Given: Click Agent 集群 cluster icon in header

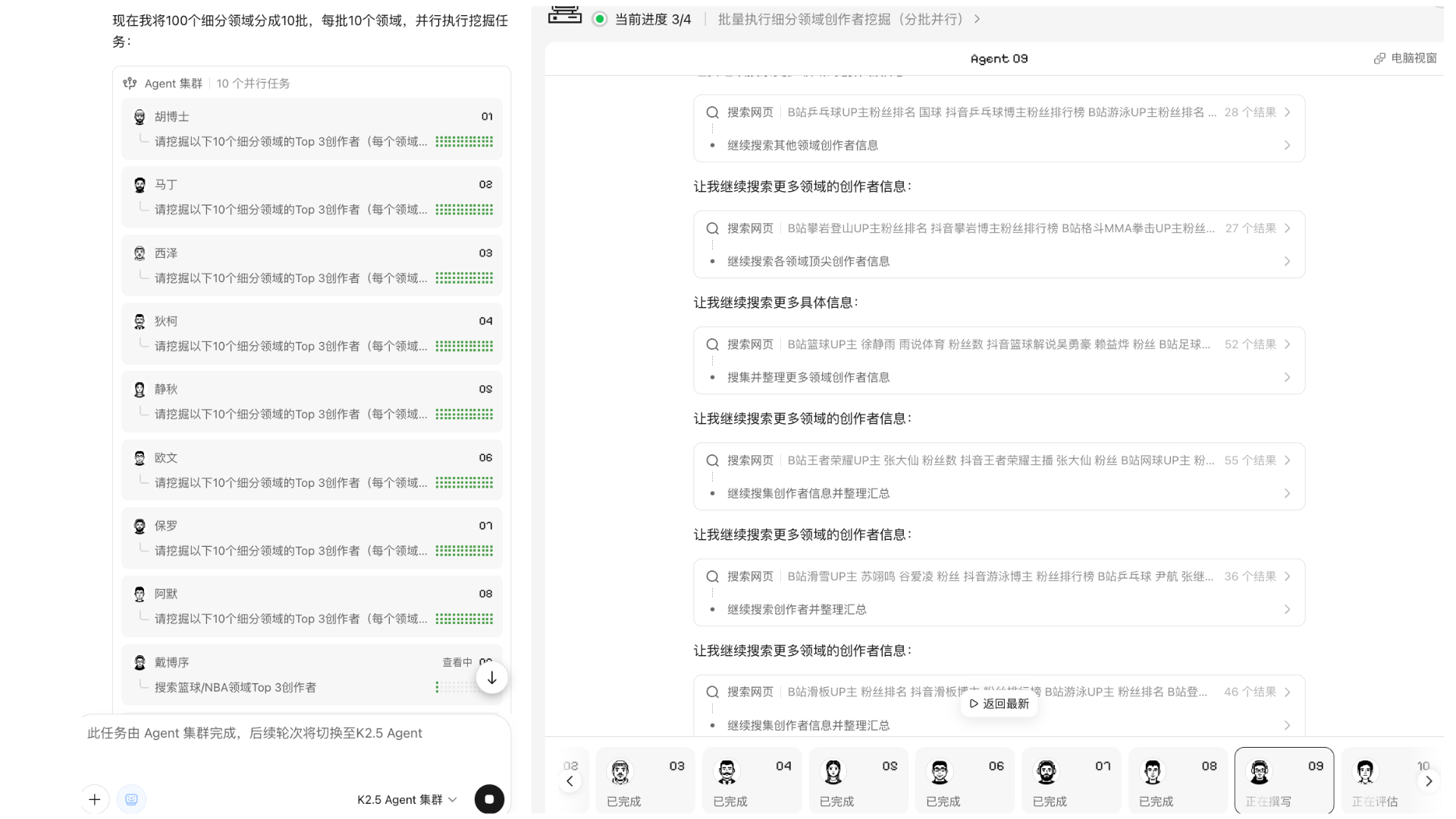Looking at the screenshot, I should coord(130,83).
